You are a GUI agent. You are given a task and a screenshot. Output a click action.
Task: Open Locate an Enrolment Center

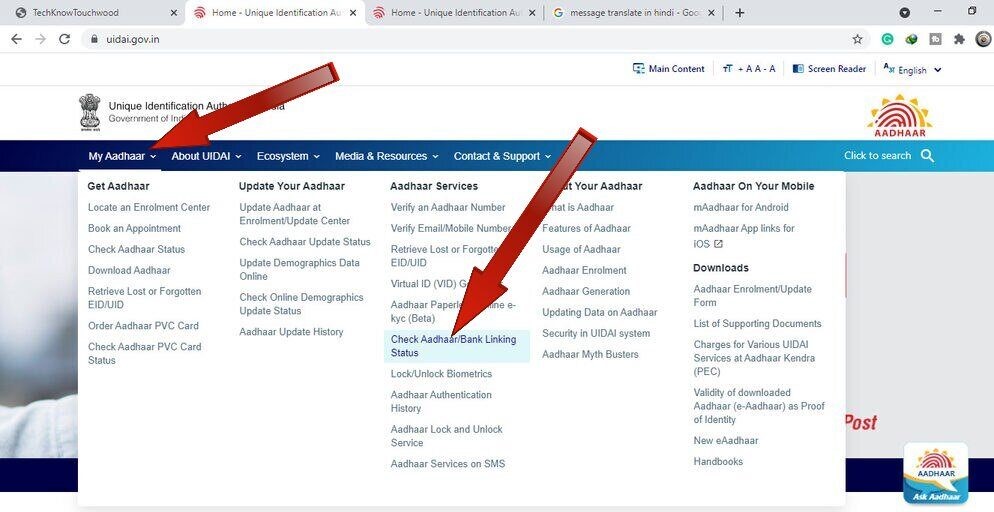coord(149,207)
